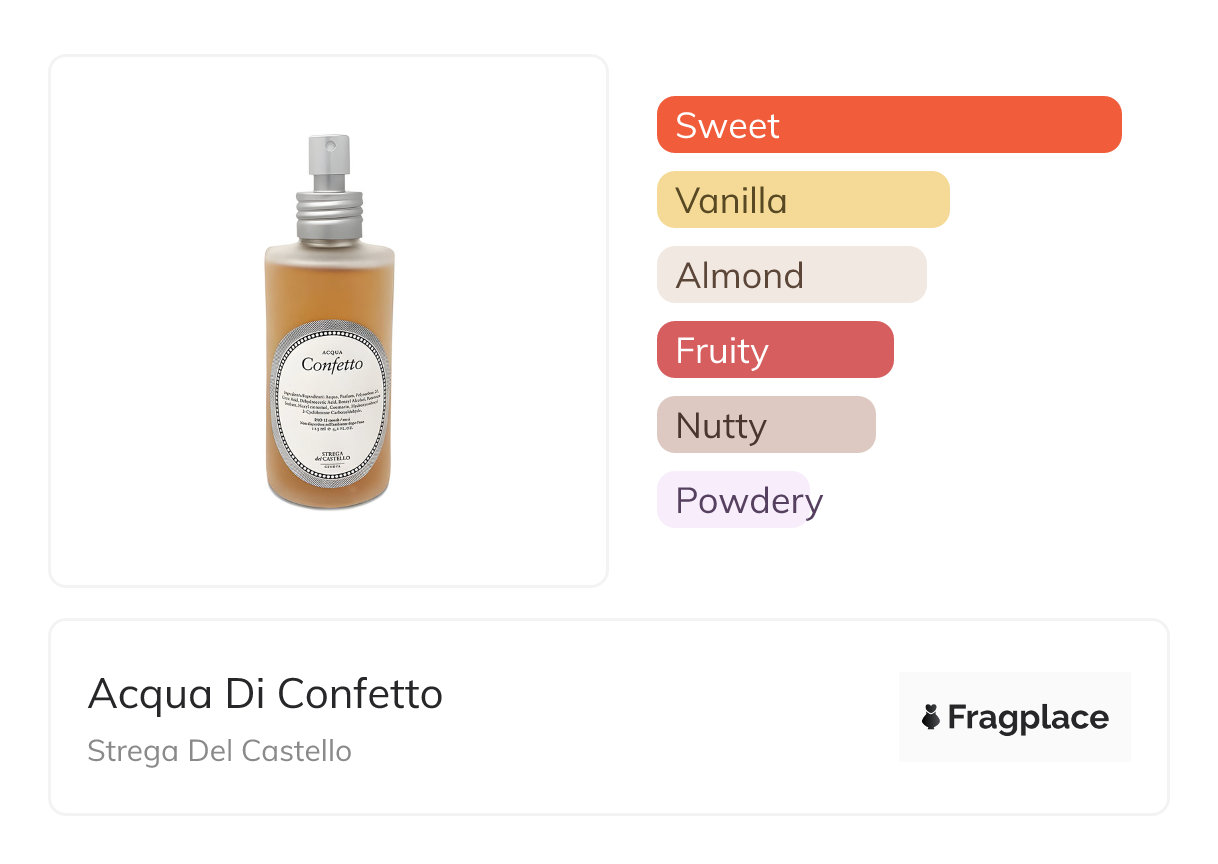The height and width of the screenshot is (864, 1218).
Task: Click the top tip of the spray pump
Action: [329, 140]
